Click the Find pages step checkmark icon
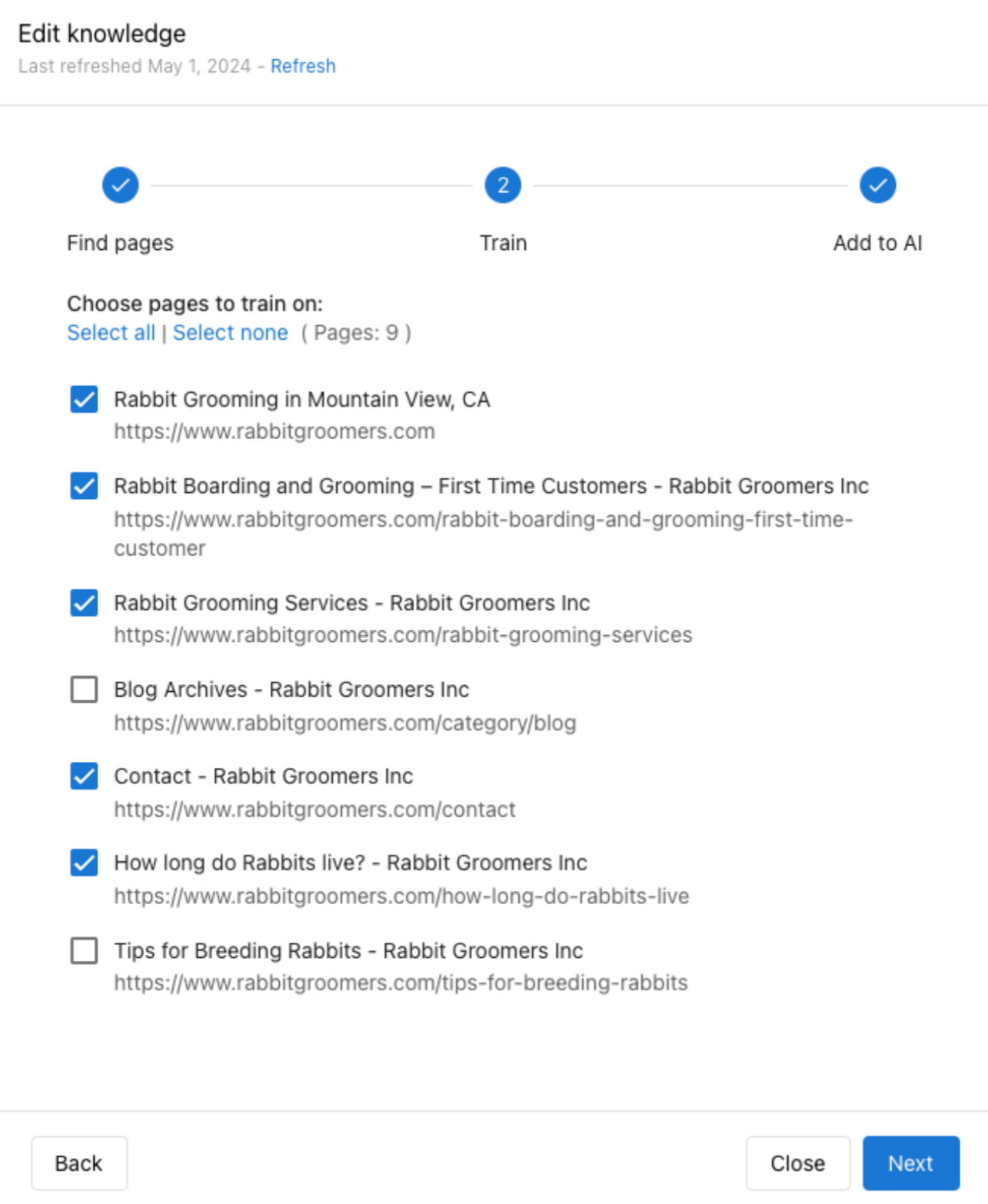Image resolution: width=988 pixels, height=1204 pixels. (x=121, y=185)
